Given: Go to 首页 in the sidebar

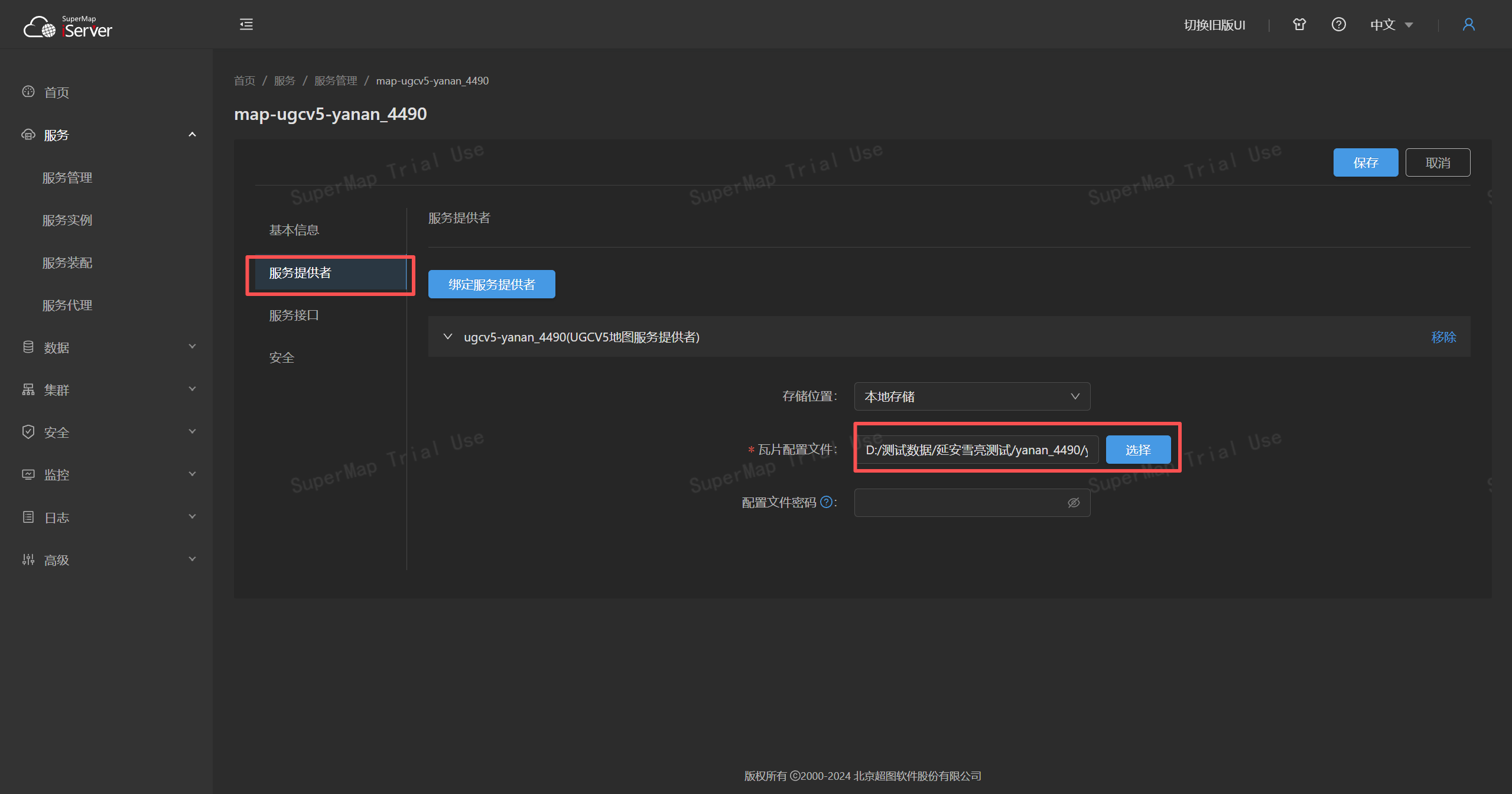Looking at the screenshot, I should pos(57,92).
